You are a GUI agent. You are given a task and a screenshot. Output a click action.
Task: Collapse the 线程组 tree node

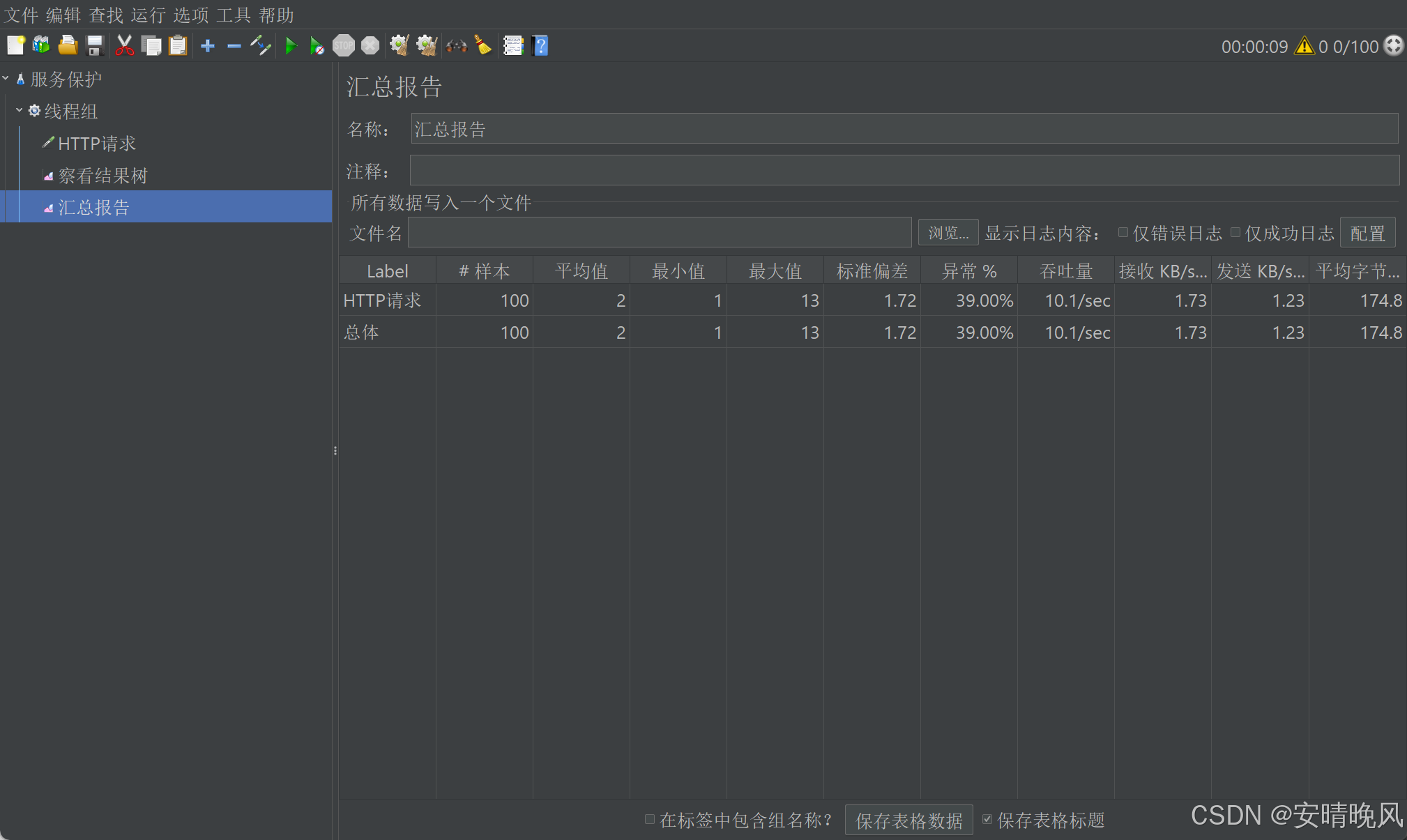19,111
